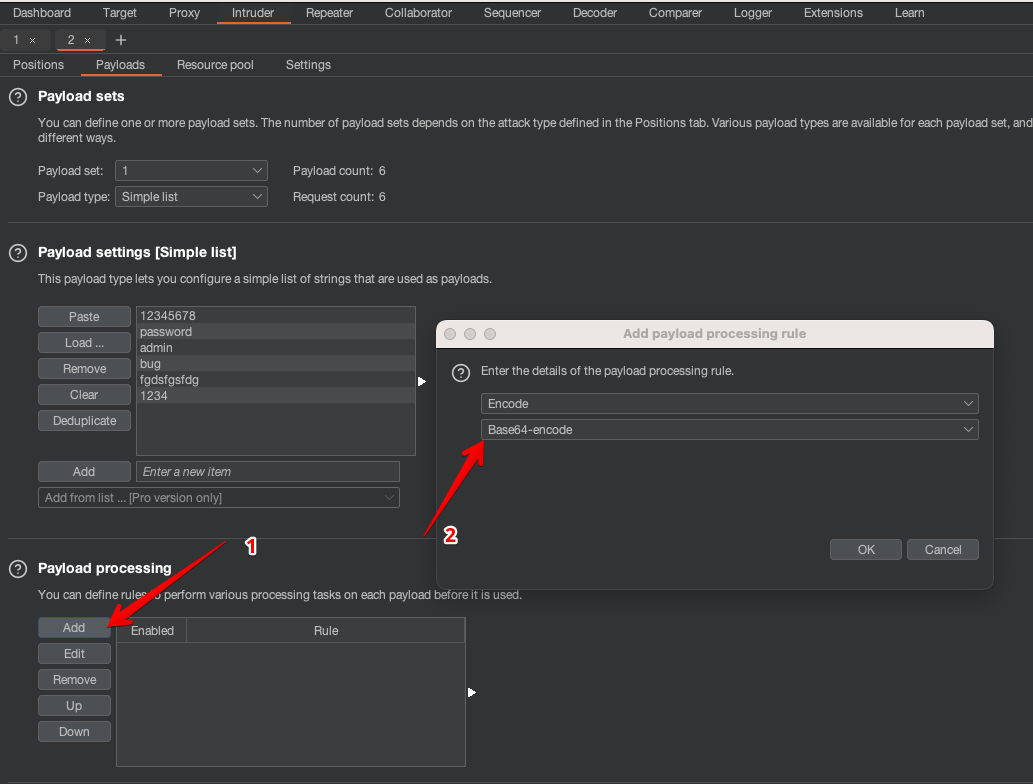Click the Up button
The width and height of the screenshot is (1033, 784).
click(x=74, y=706)
